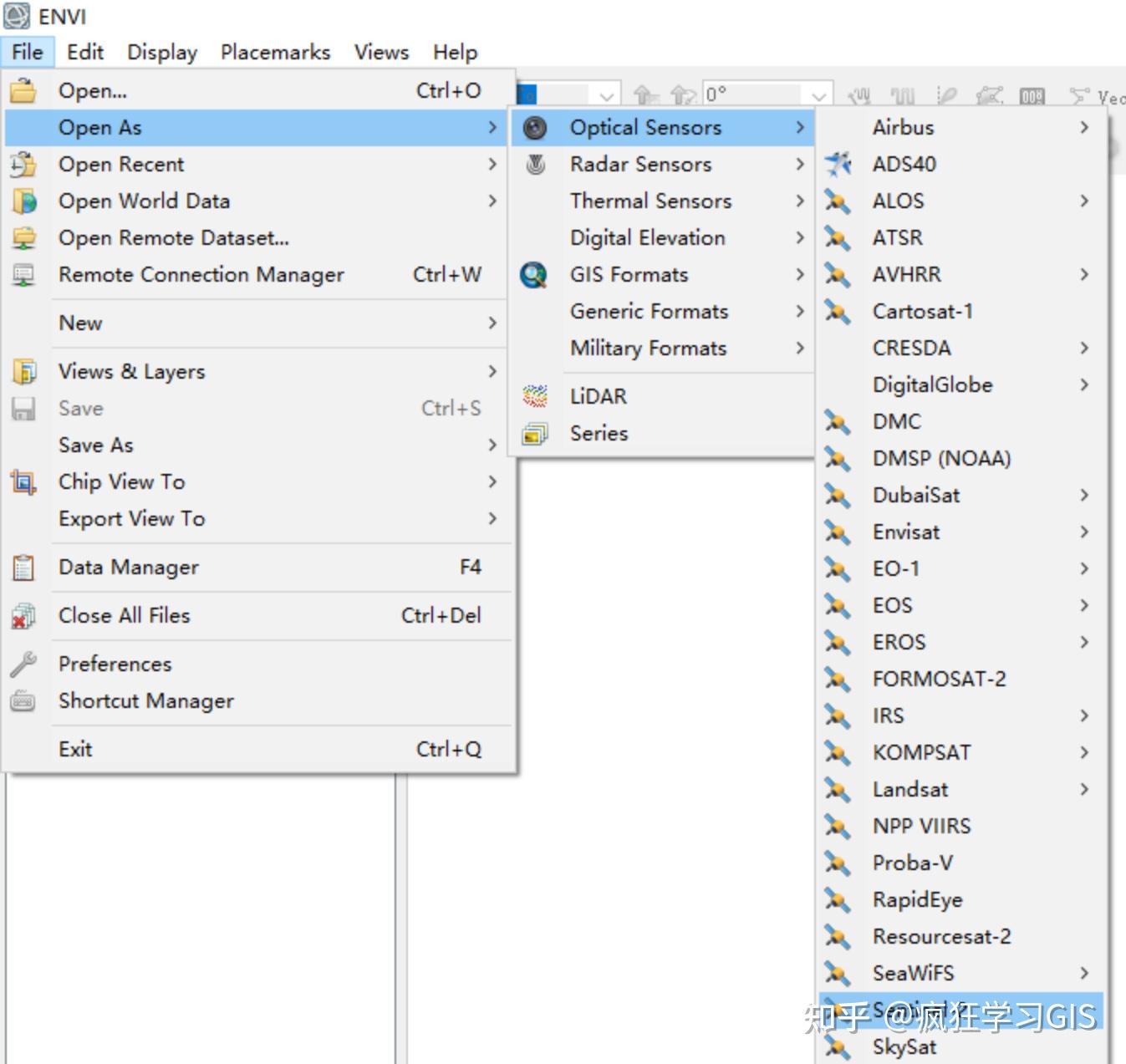Click the Data Manager clipboard icon
Image resolution: width=1126 pixels, height=1064 pixels.
pos(23,567)
